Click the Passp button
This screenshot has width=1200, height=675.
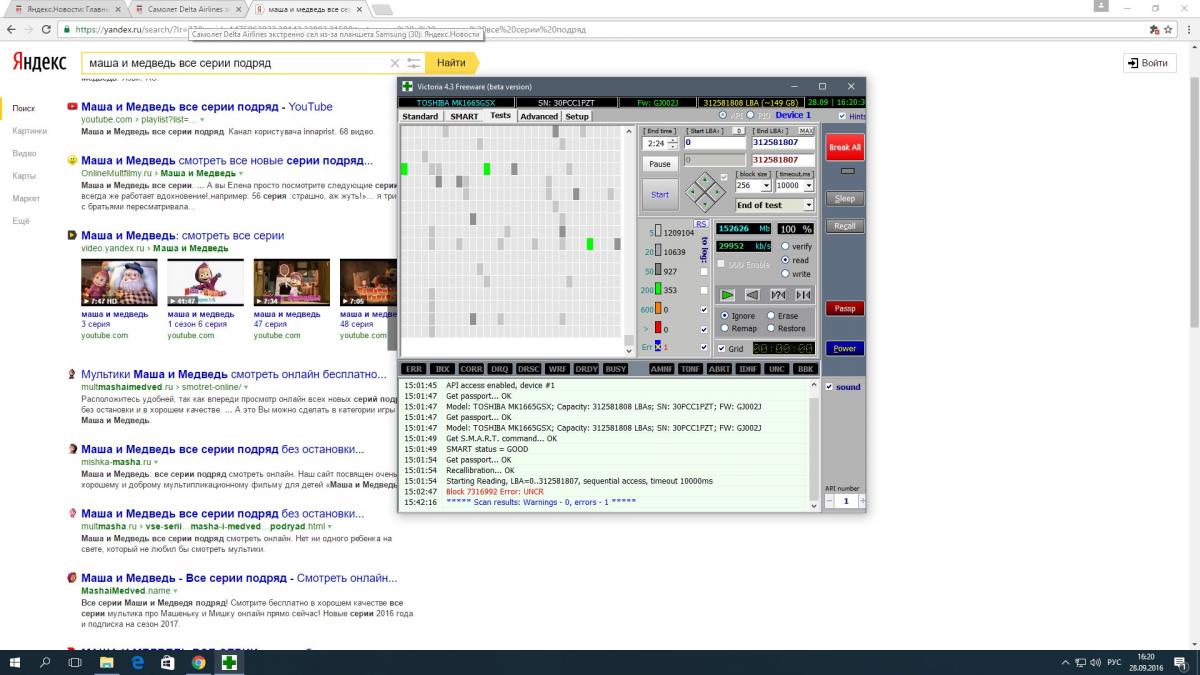(845, 308)
